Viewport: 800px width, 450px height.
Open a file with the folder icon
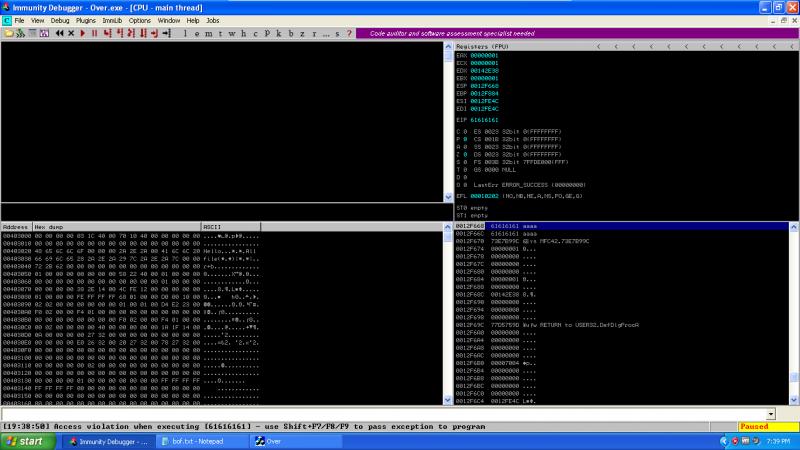click(8, 33)
